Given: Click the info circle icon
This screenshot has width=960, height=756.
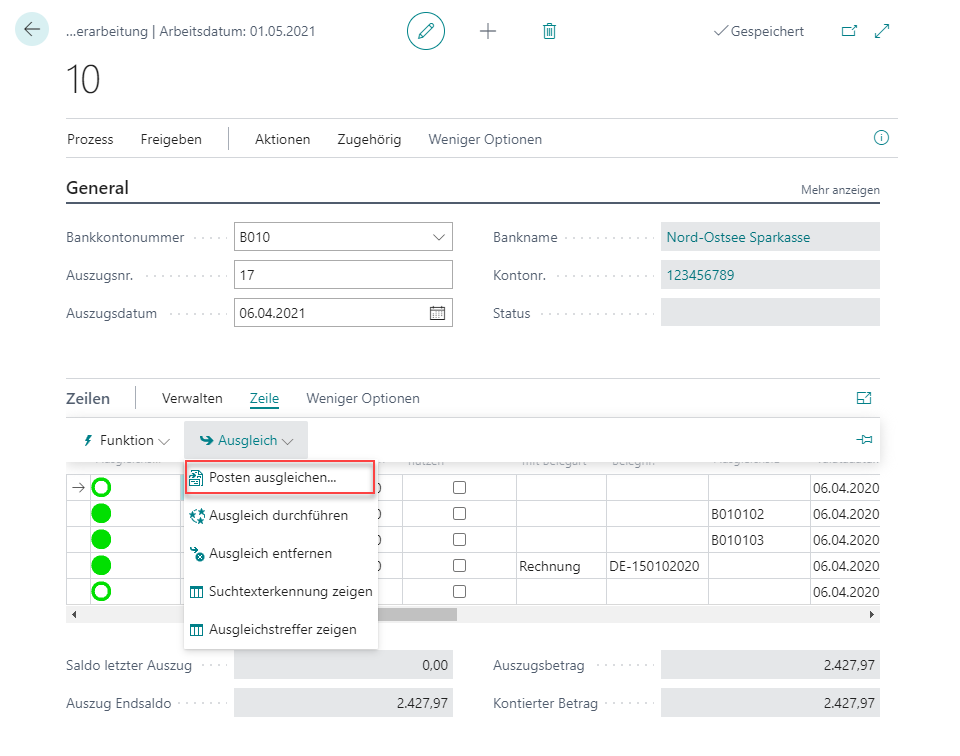Looking at the screenshot, I should [881, 139].
